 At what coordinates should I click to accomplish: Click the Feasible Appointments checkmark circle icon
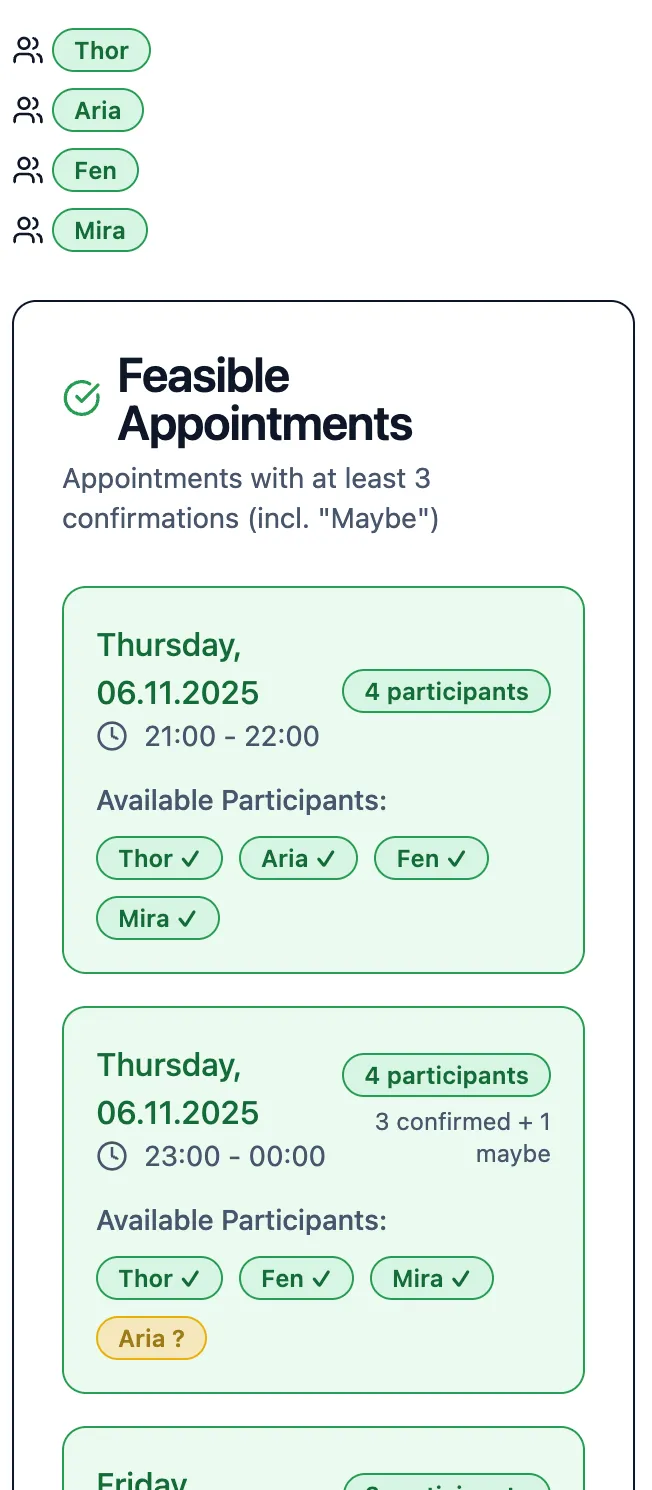pos(82,397)
